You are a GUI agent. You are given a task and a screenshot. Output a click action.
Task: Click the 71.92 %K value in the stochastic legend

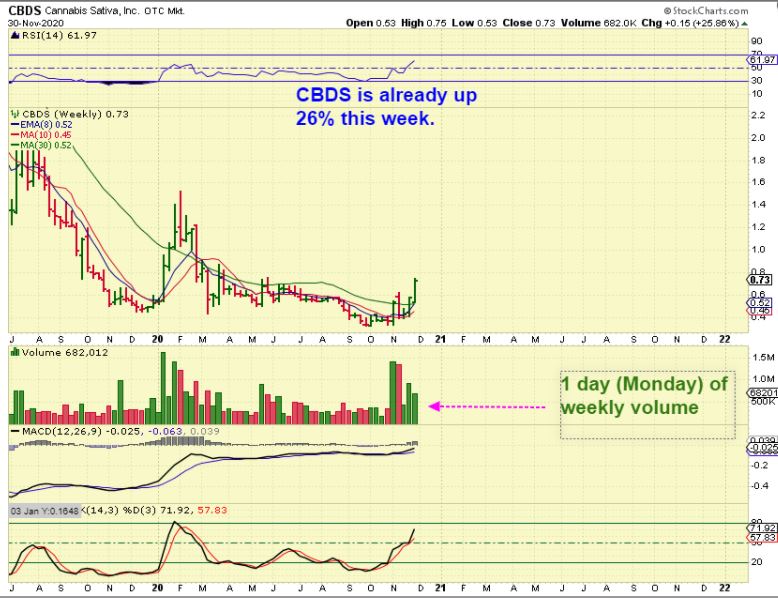coord(176,510)
